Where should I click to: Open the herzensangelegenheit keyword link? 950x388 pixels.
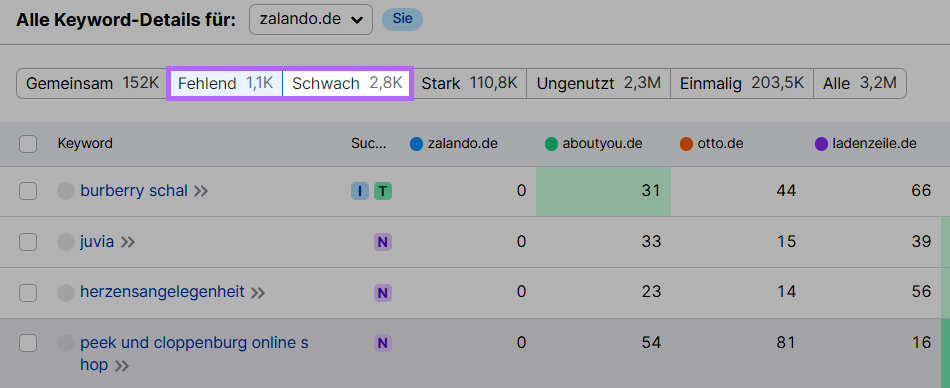[x=162, y=292]
